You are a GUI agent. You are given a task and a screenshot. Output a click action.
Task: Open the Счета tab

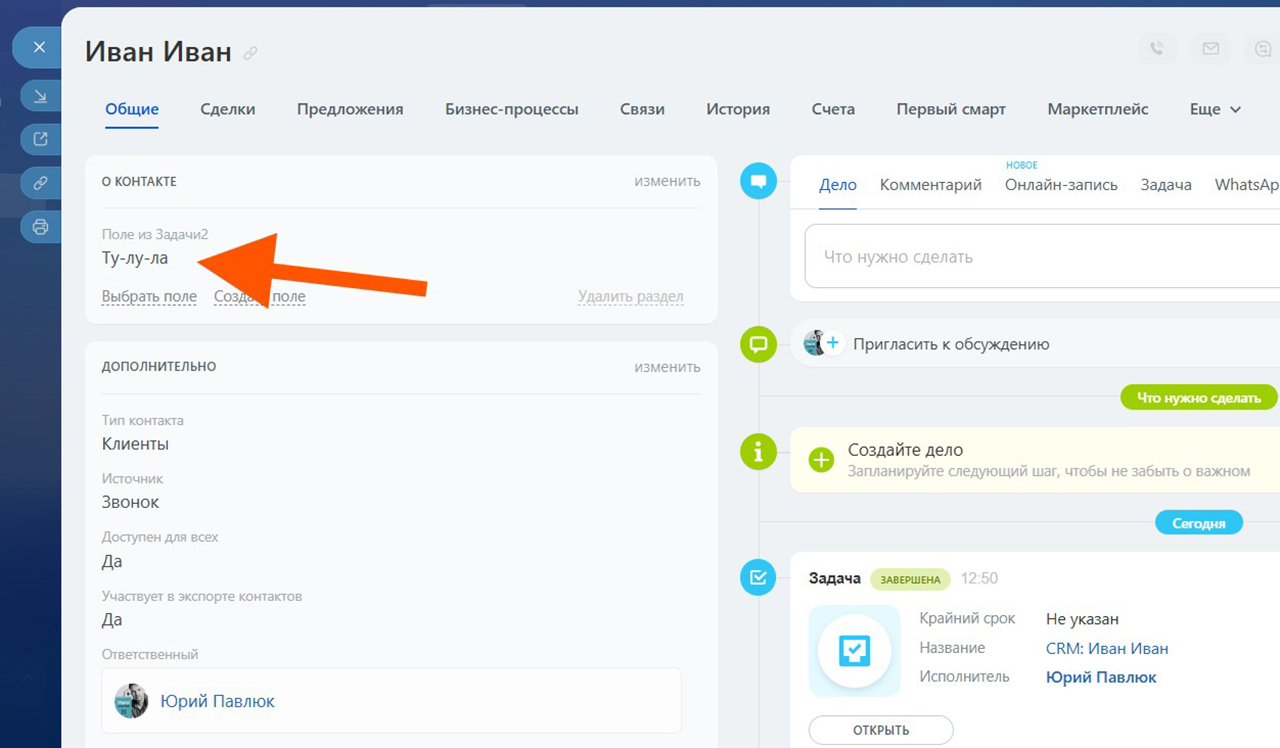(833, 109)
